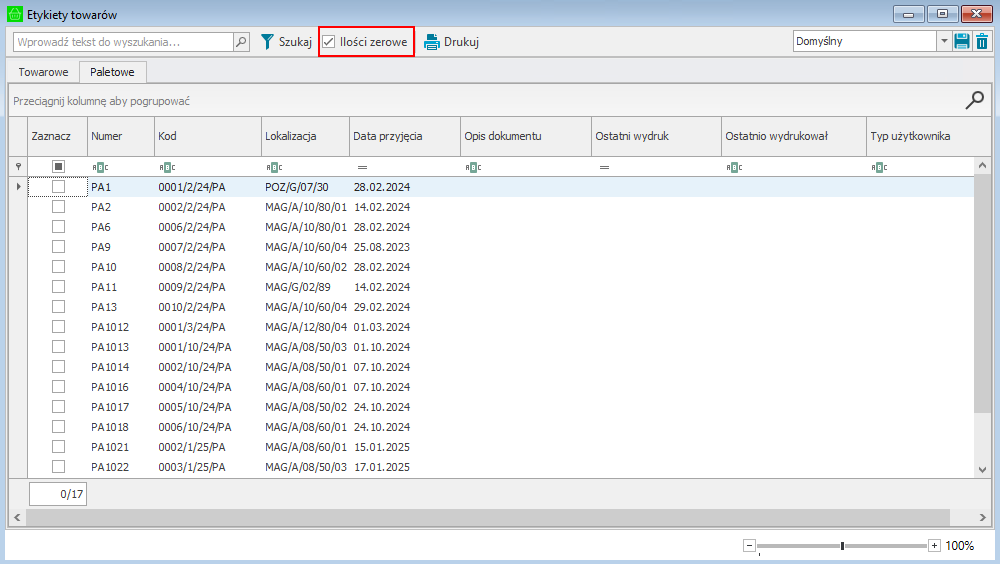Toggle the select-all checkbox under Zaznacz
Screen dimensions: 1000x564
tap(58, 167)
